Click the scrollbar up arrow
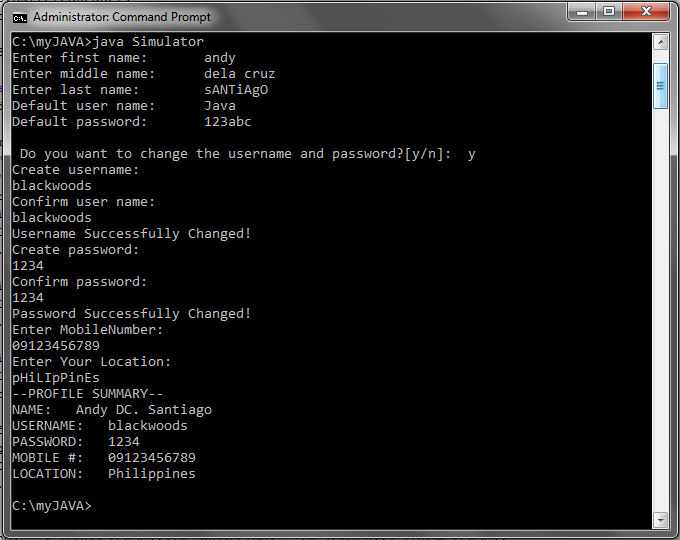The width and height of the screenshot is (680, 540). (x=660, y=43)
